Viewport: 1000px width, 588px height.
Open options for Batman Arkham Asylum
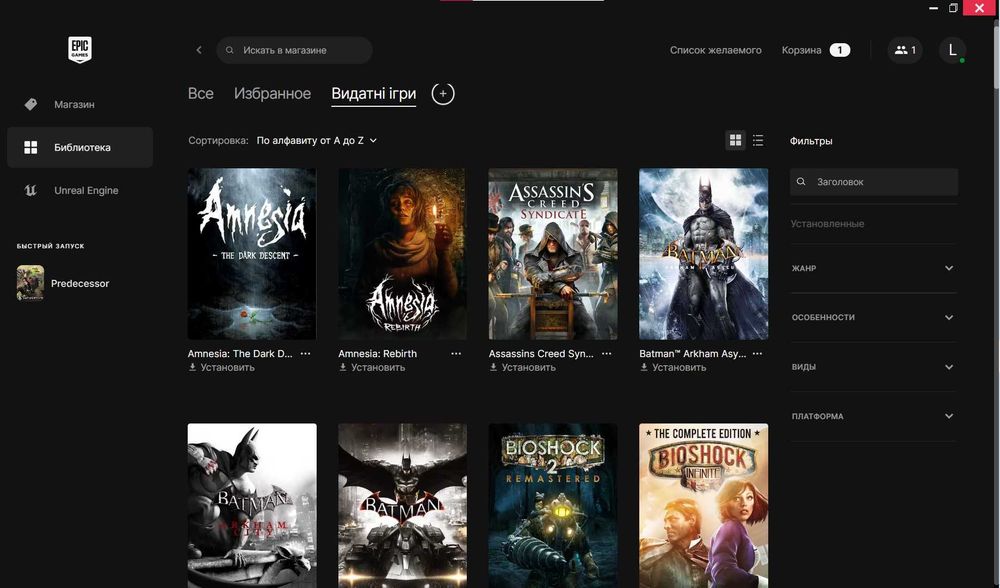757,353
